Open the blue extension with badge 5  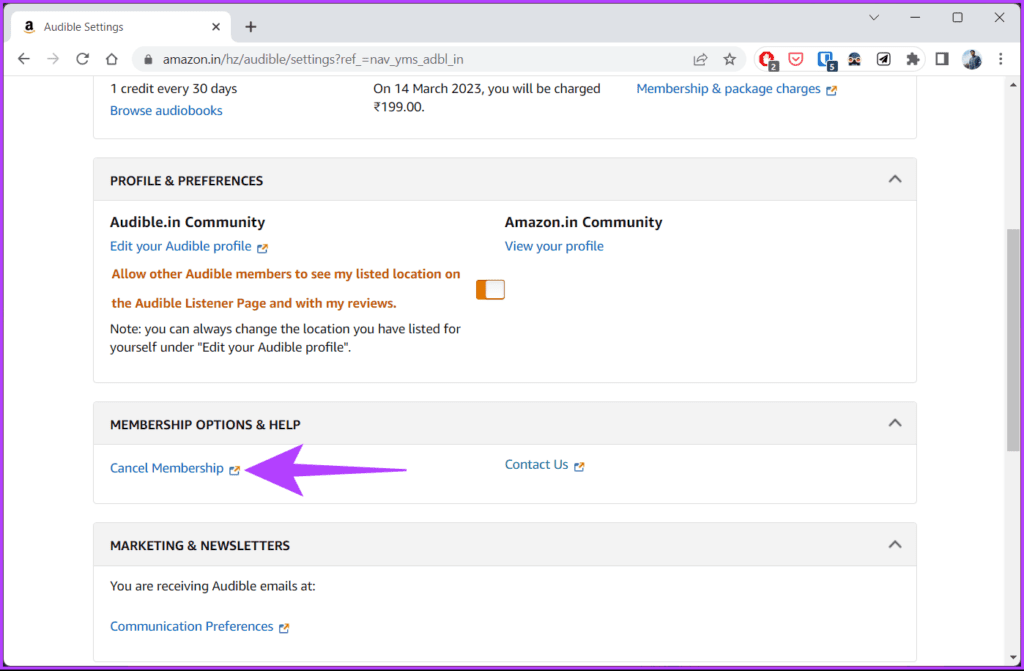pyautogui.click(x=826, y=60)
